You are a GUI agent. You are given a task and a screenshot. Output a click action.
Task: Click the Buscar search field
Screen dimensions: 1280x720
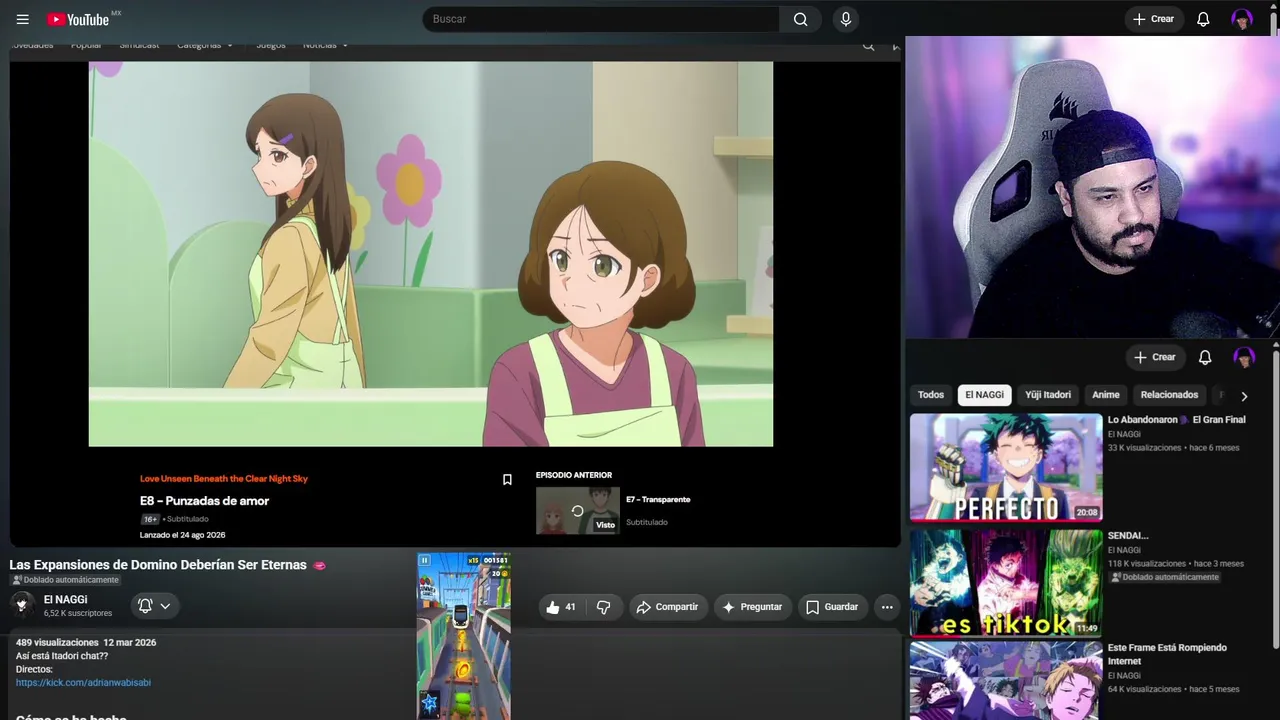click(x=601, y=19)
